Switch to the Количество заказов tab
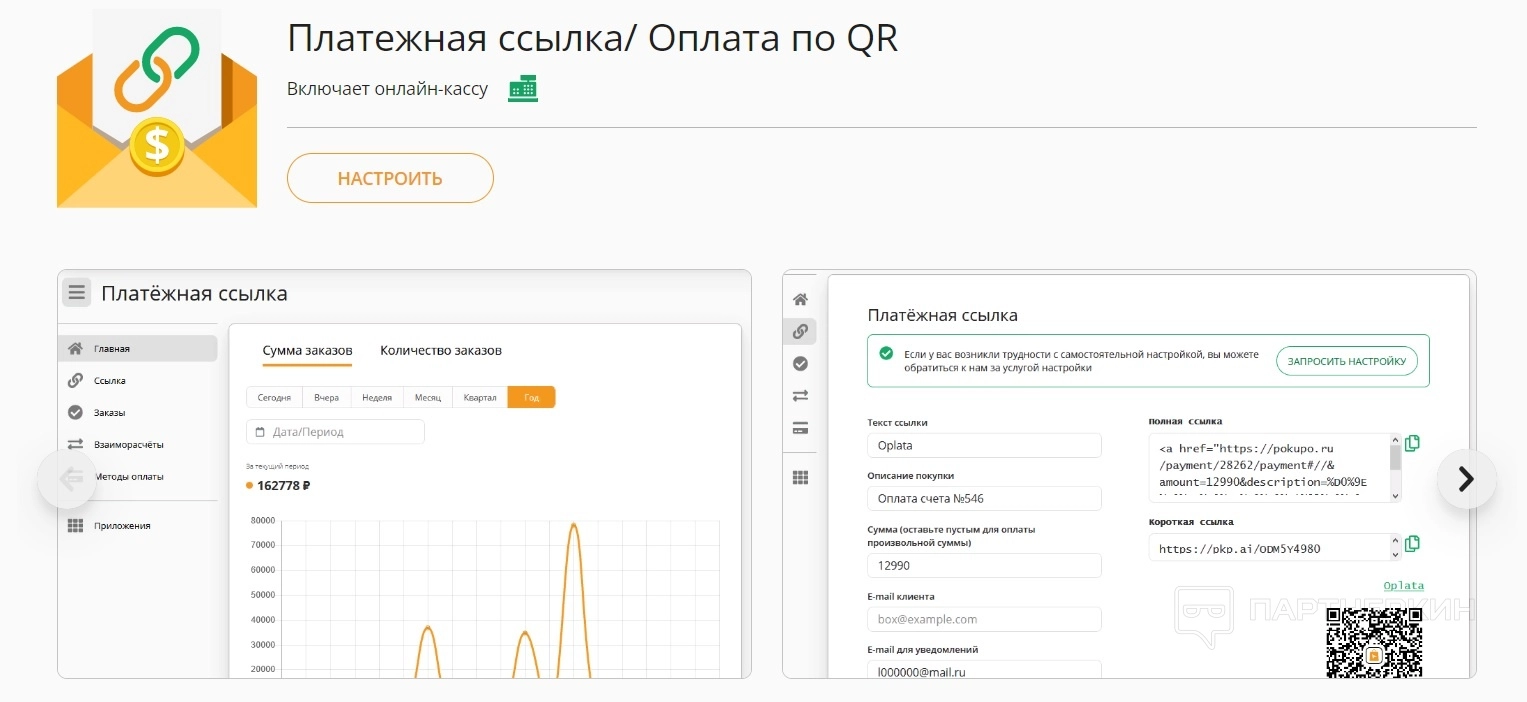The width and height of the screenshot is (1527, 702). point(441,351)
